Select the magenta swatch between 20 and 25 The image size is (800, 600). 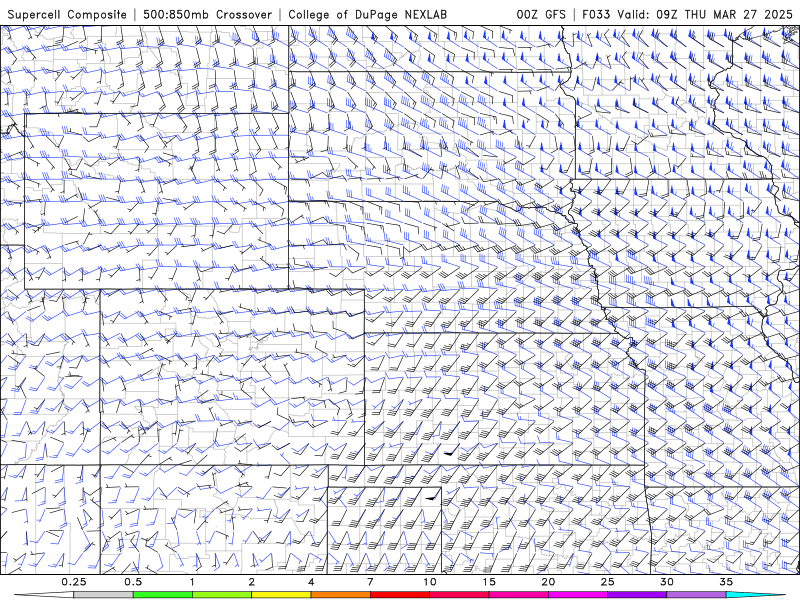(578, 595)
